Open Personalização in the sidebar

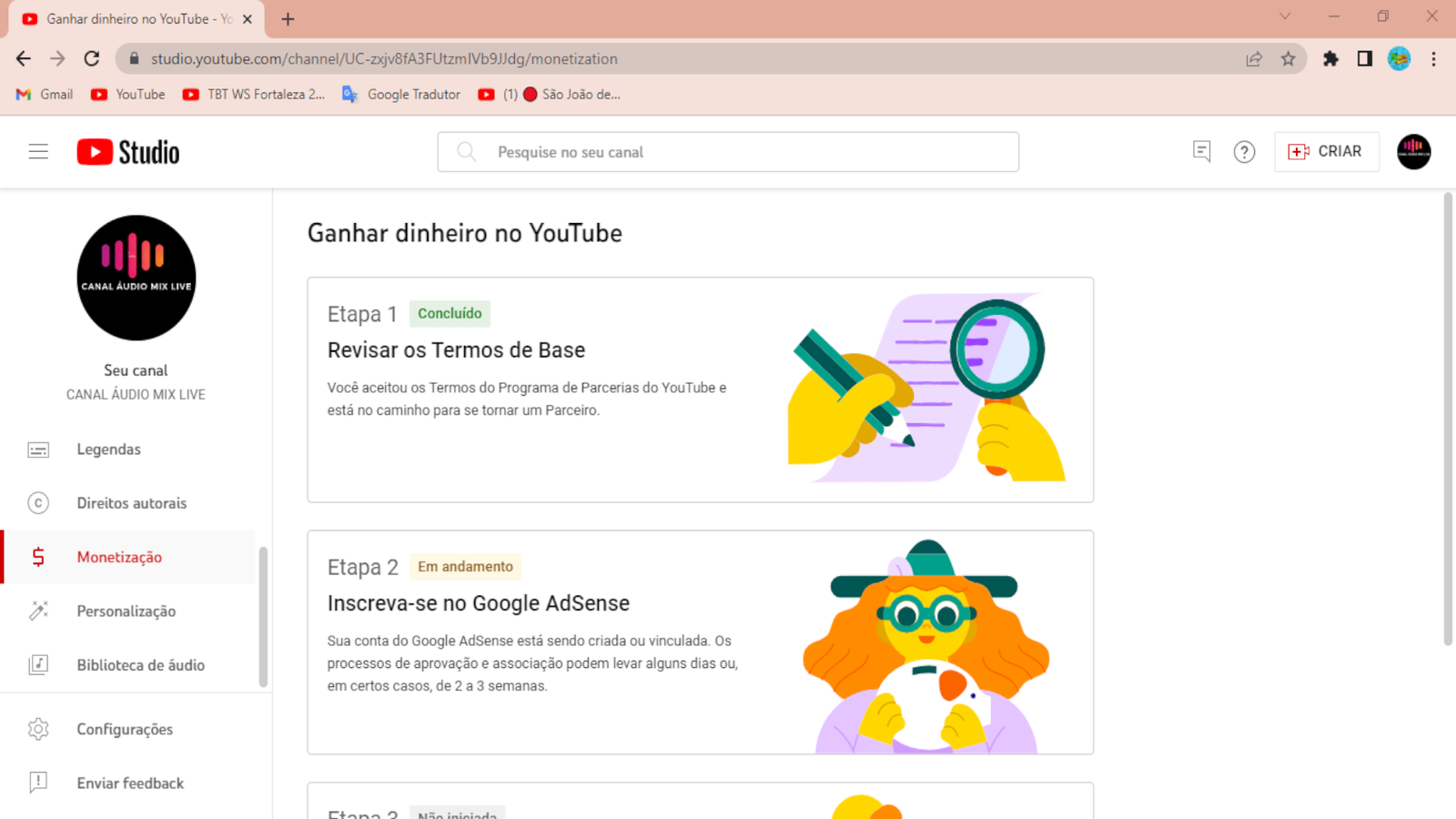coord(129,611)
